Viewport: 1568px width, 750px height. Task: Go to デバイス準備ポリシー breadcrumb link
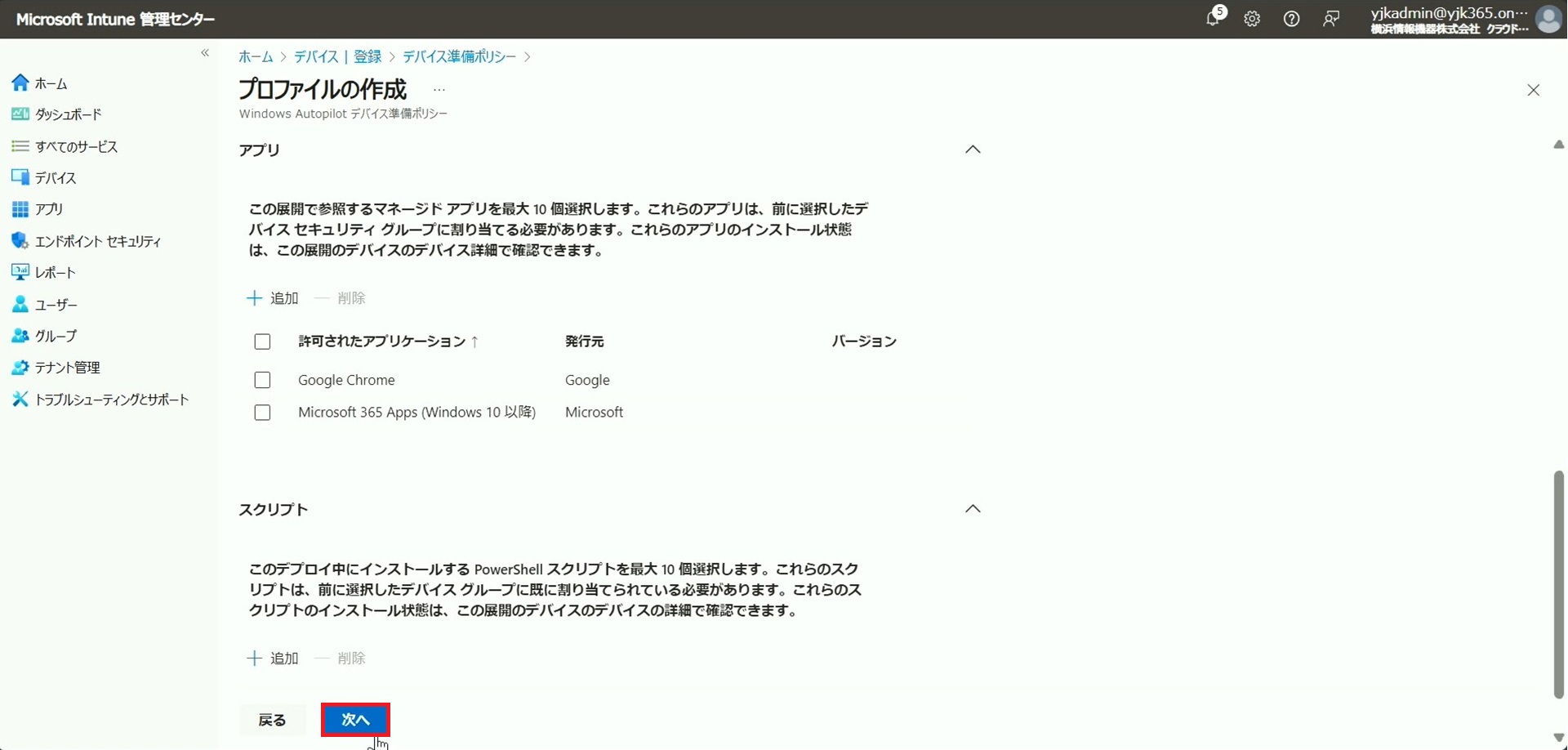(459, 56)
